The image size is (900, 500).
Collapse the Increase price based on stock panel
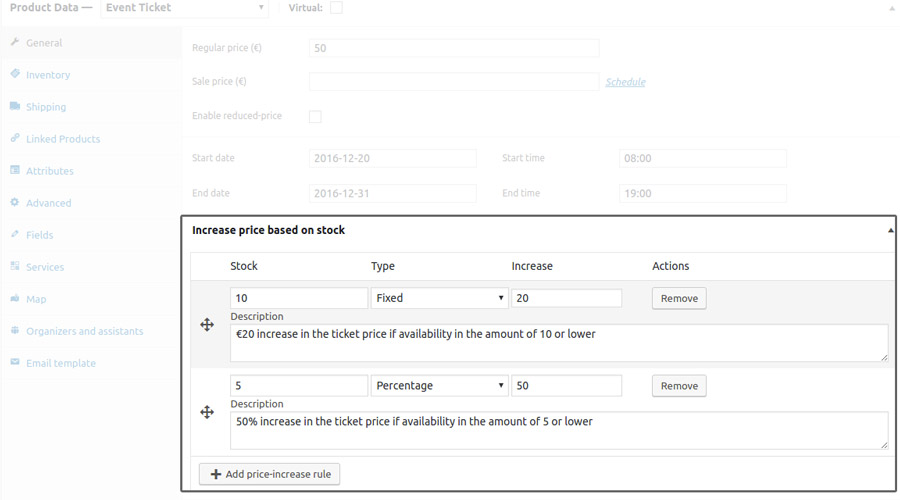(890, 230)
